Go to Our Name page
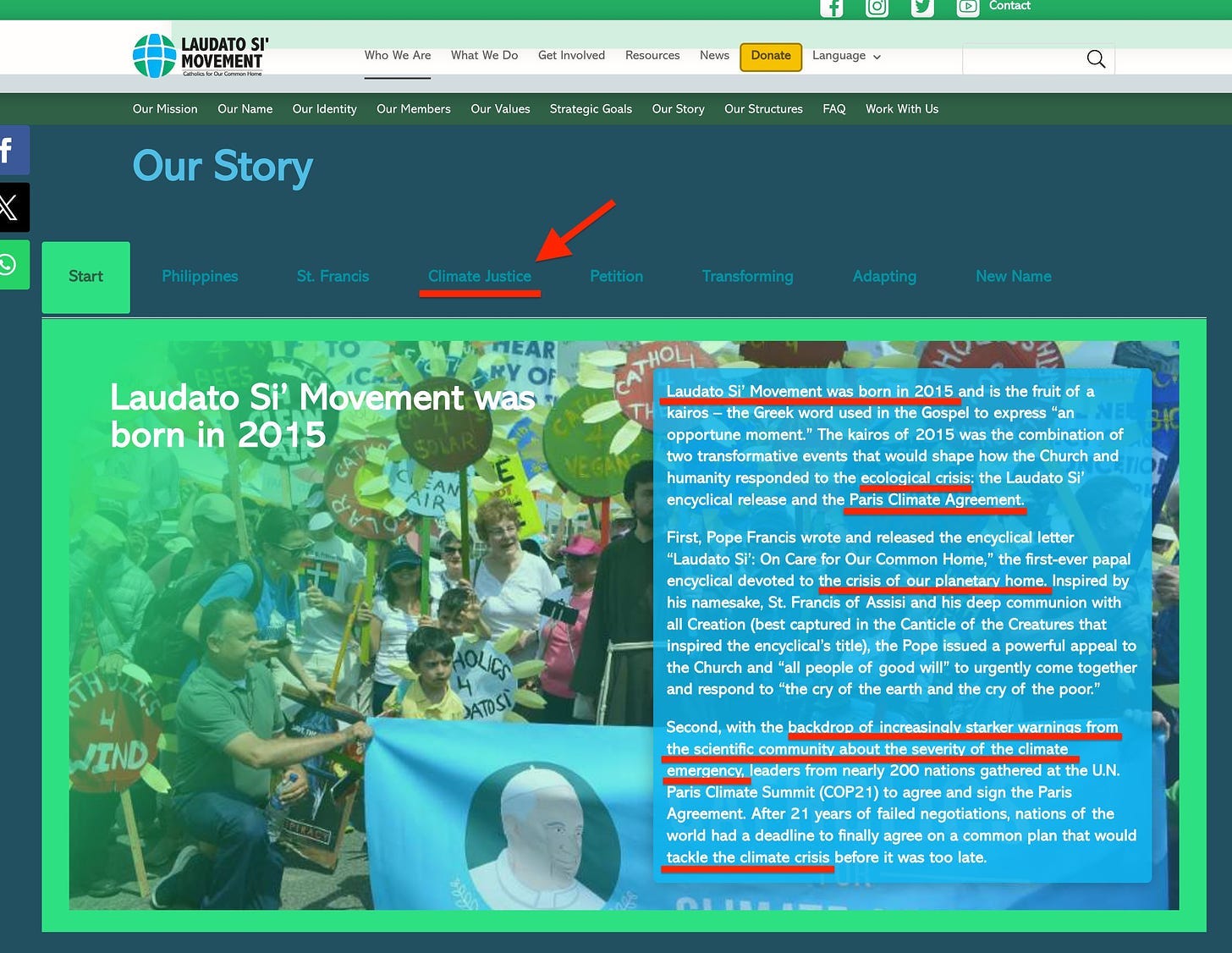 (x=245, y=109)
